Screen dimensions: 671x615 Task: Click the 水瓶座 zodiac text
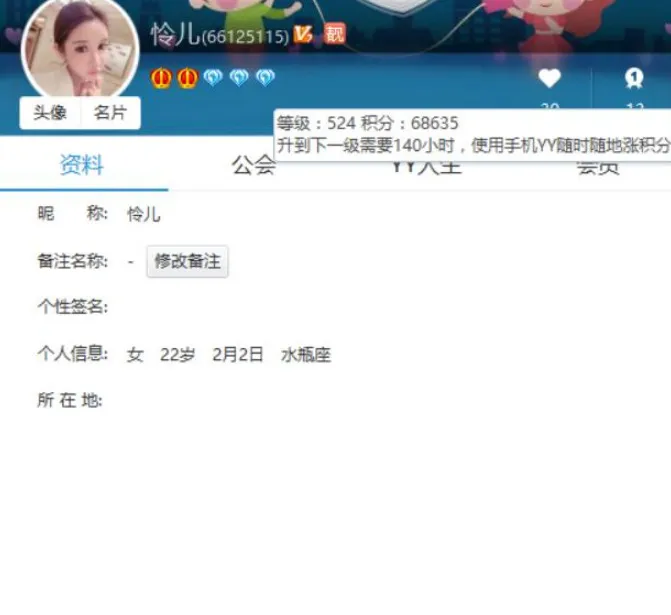[306, 355]
